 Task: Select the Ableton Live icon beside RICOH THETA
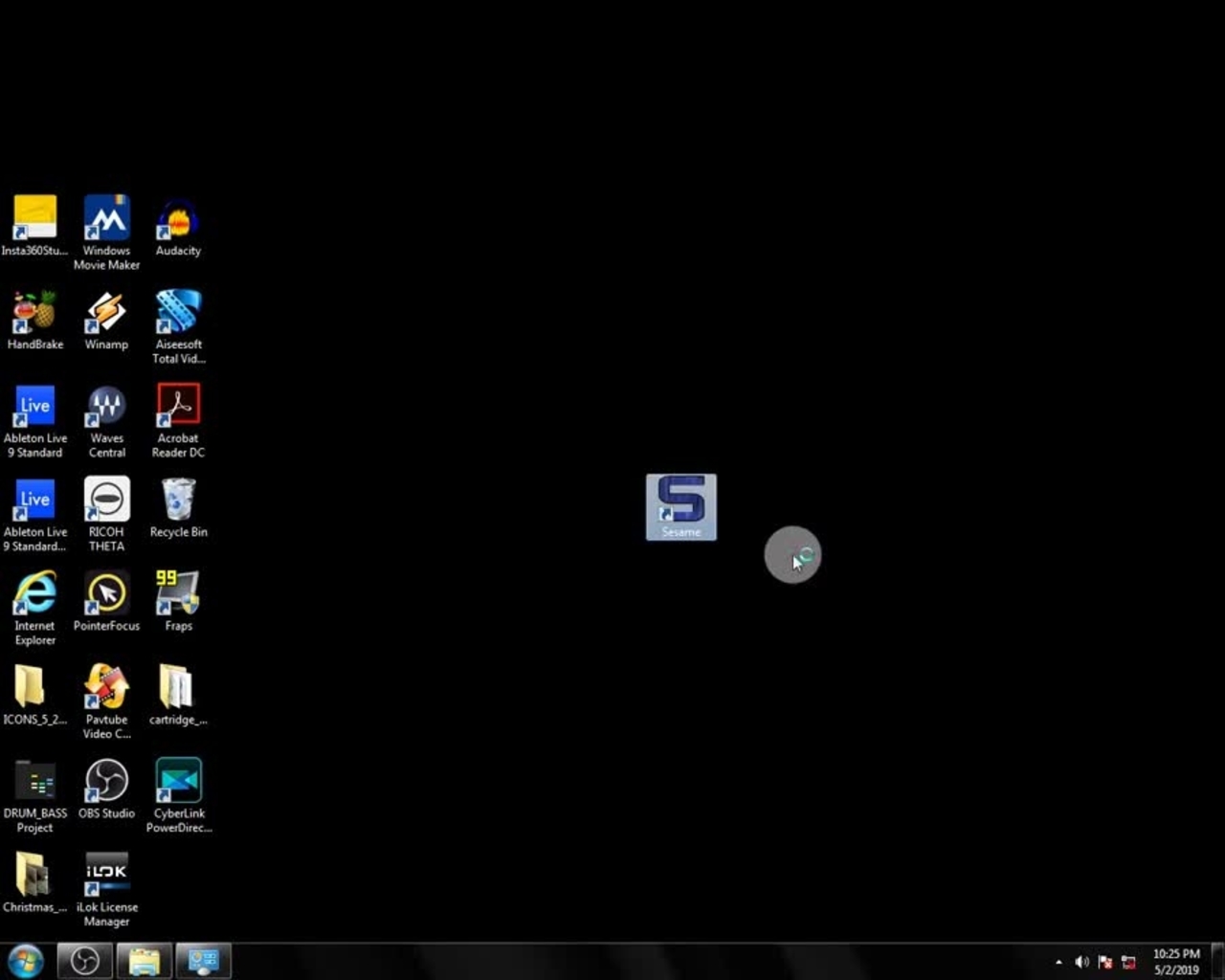[34, 514]
